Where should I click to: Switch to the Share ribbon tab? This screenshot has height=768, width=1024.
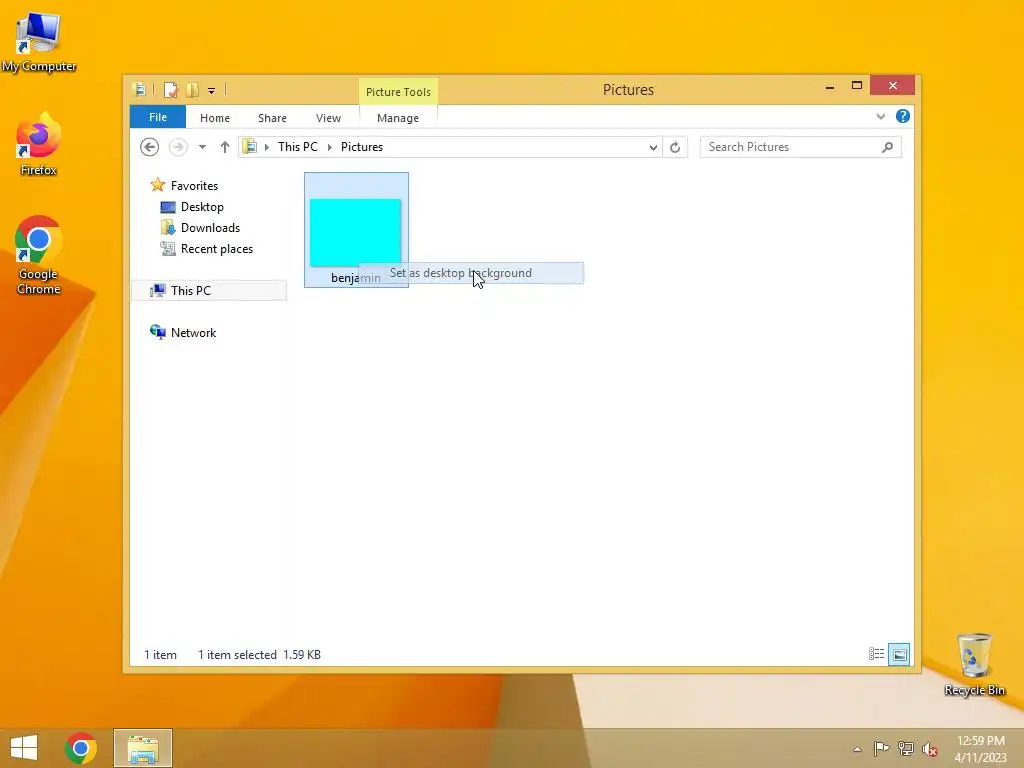tap(272, 118)
